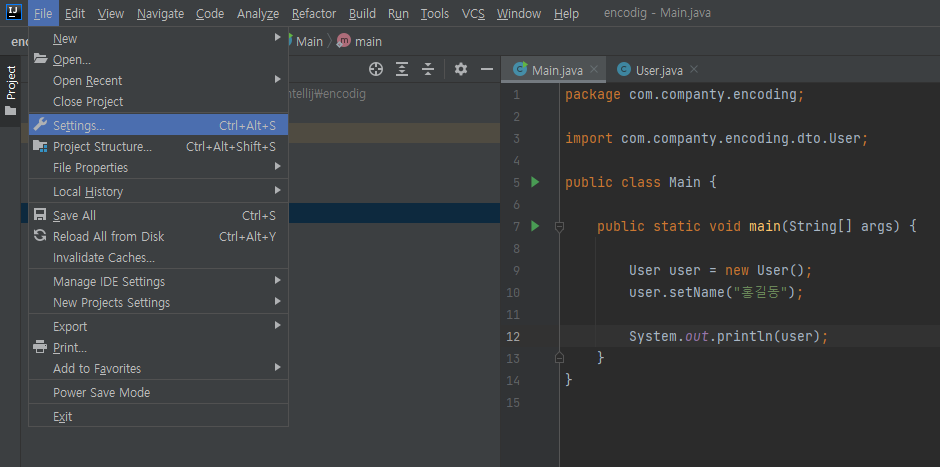940x468 pixels.
Task: Expand the Export submenu
Action: pyautogui.click(x=278, y=325)
